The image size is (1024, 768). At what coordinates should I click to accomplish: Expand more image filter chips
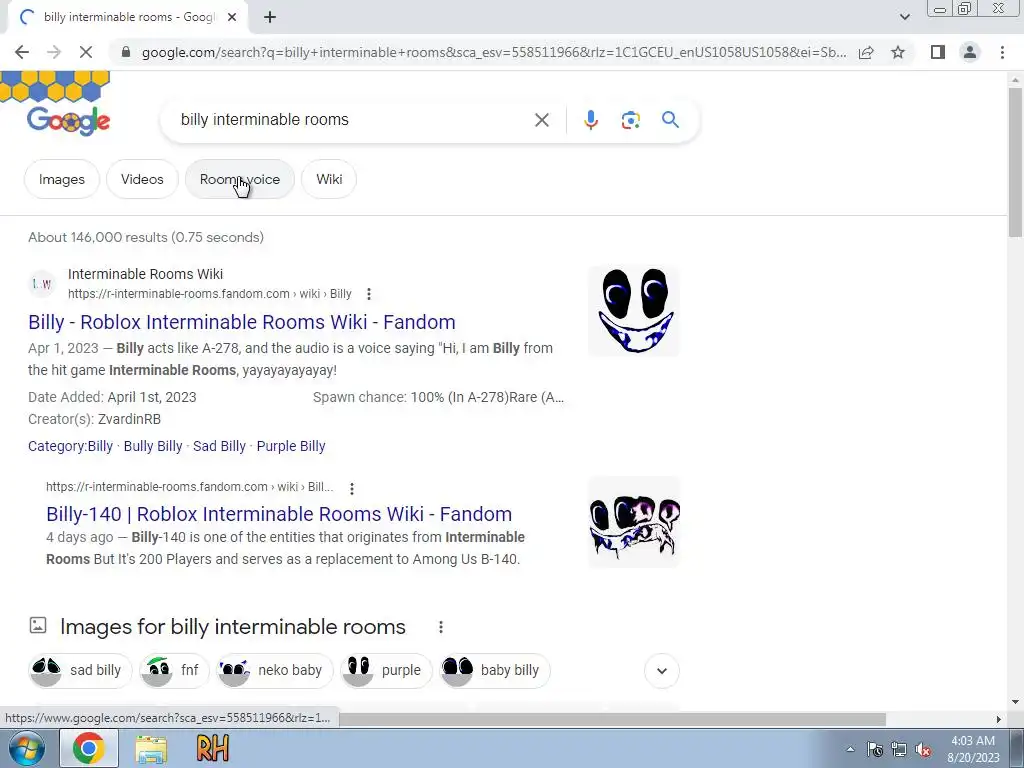(662, 671)
